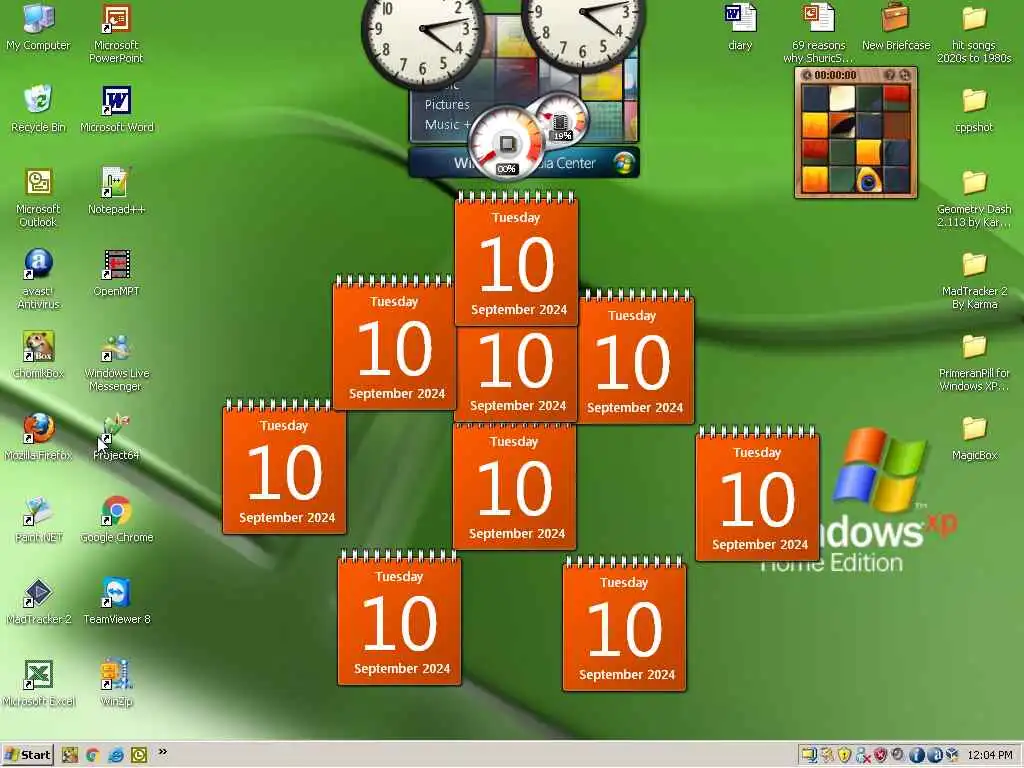This screenshot has height=768, width=1024.
Task: Open the Recycle Bin icon
Action: [38, 108]
